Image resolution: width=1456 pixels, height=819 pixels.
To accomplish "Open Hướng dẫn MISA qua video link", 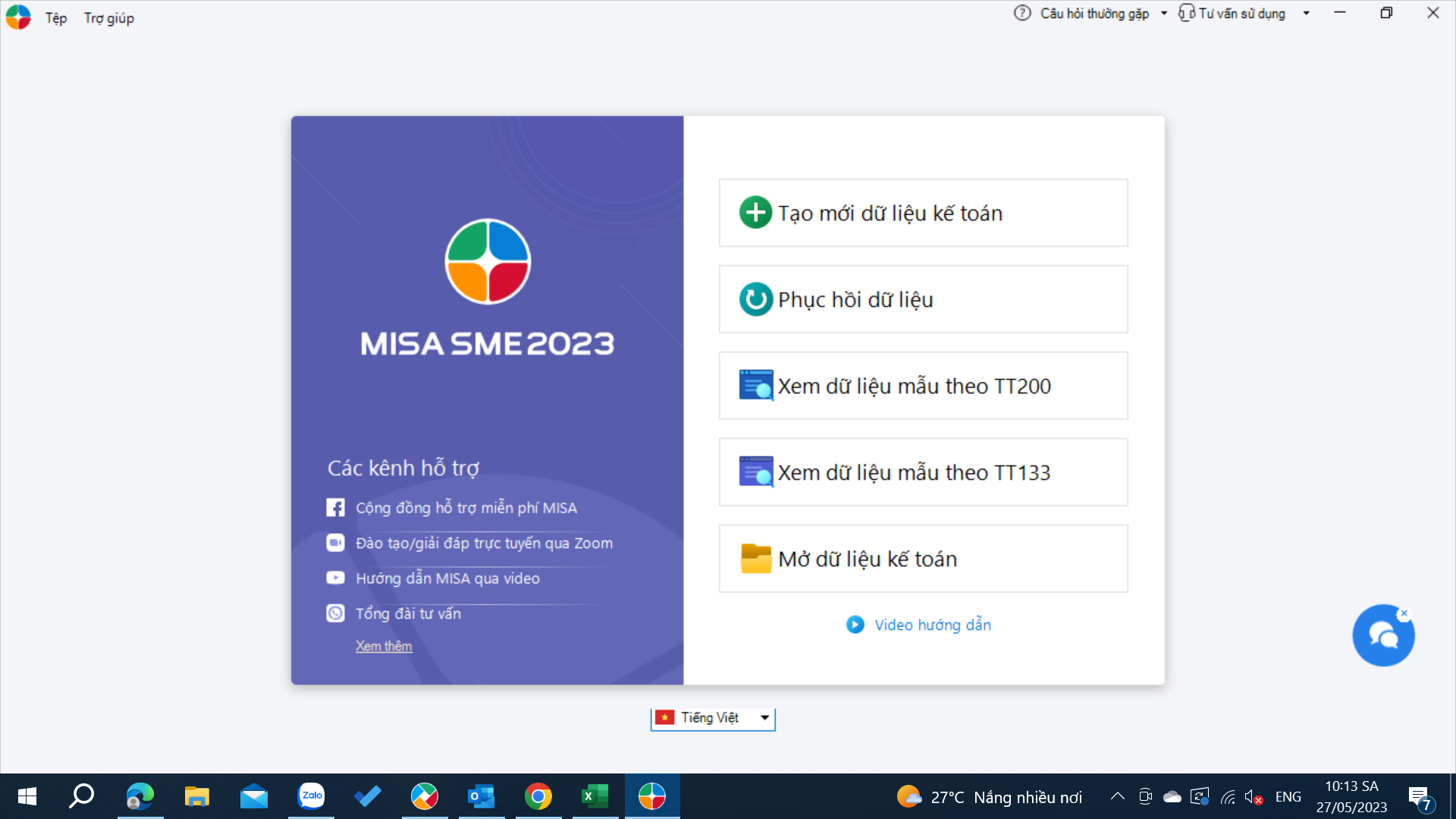I will click(447, 578).
